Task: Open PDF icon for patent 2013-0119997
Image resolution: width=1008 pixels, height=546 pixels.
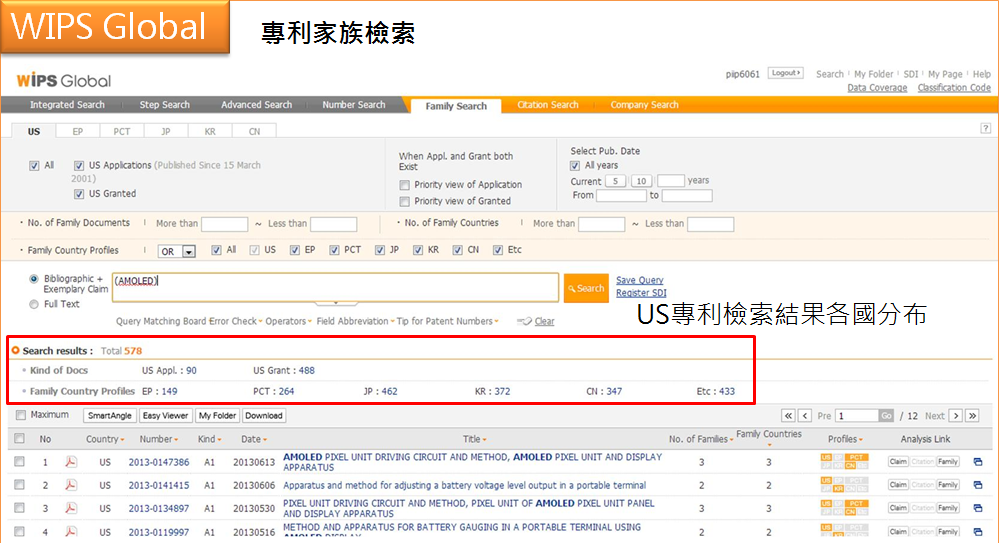Action: coord(71,532)
